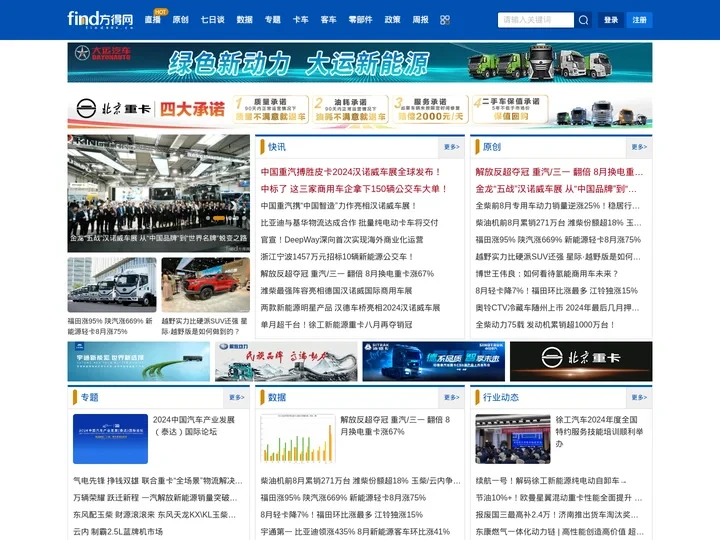720x540 pixels.
Task: Open 卡车 in the navigation bar
Action: tap(300, 20)
